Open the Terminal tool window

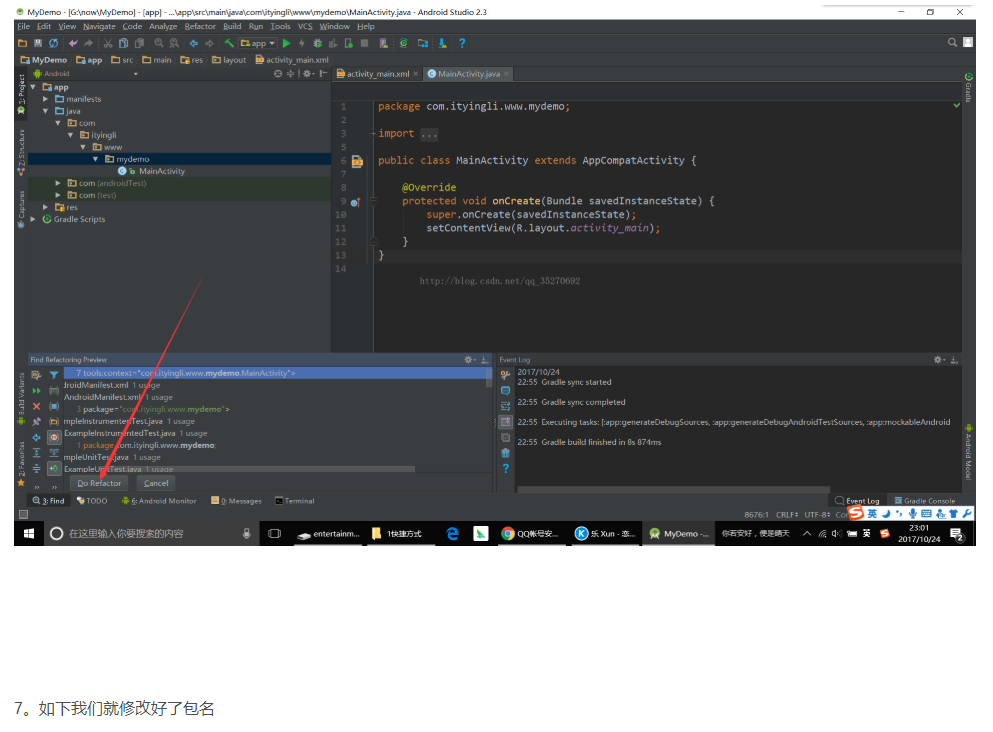pyautogui.click(x=294, y=501)
